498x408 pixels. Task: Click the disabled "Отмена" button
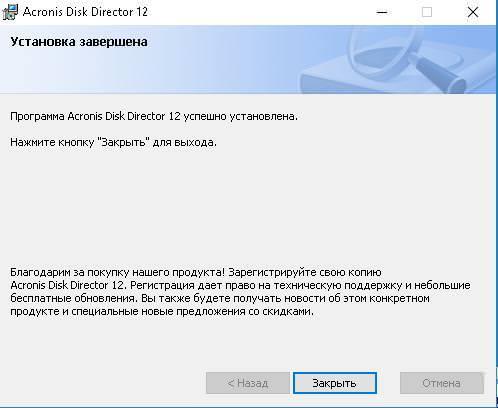click(x=441, y=383)
